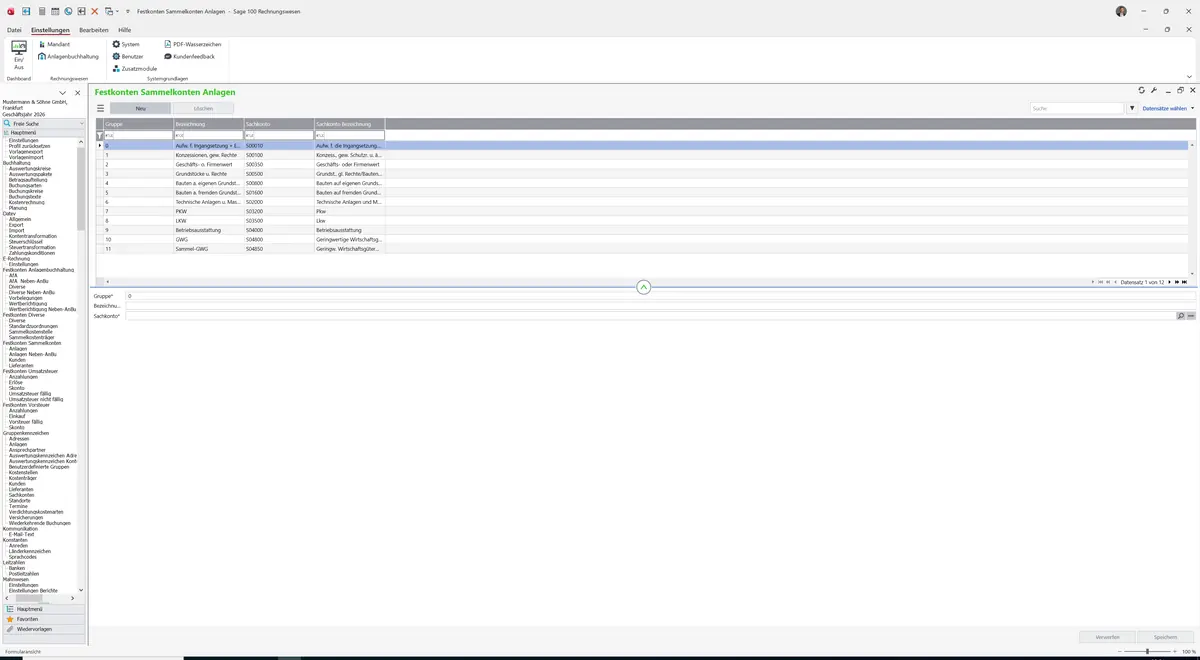Open Zusatzmodule in the ribbon
This screenshot has height=660, width=1200.
[x=134, y=68]
